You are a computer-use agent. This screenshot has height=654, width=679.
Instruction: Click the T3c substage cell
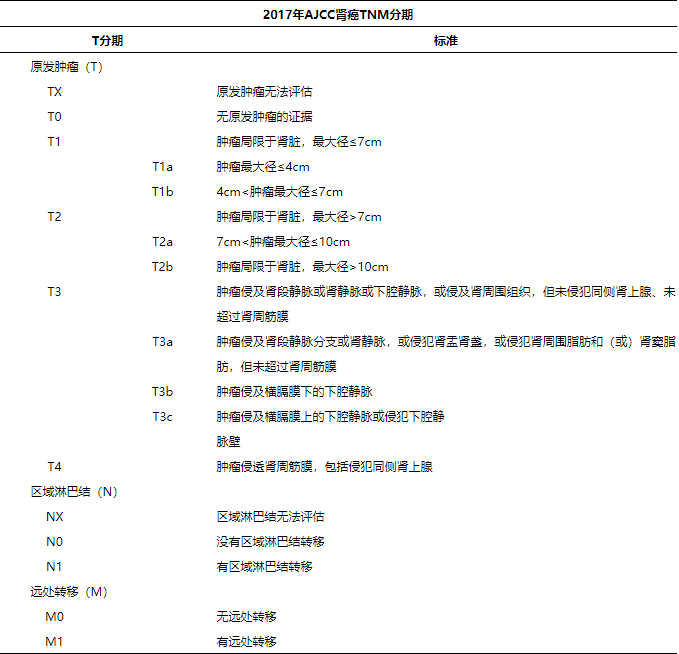(x=162, y=417)
